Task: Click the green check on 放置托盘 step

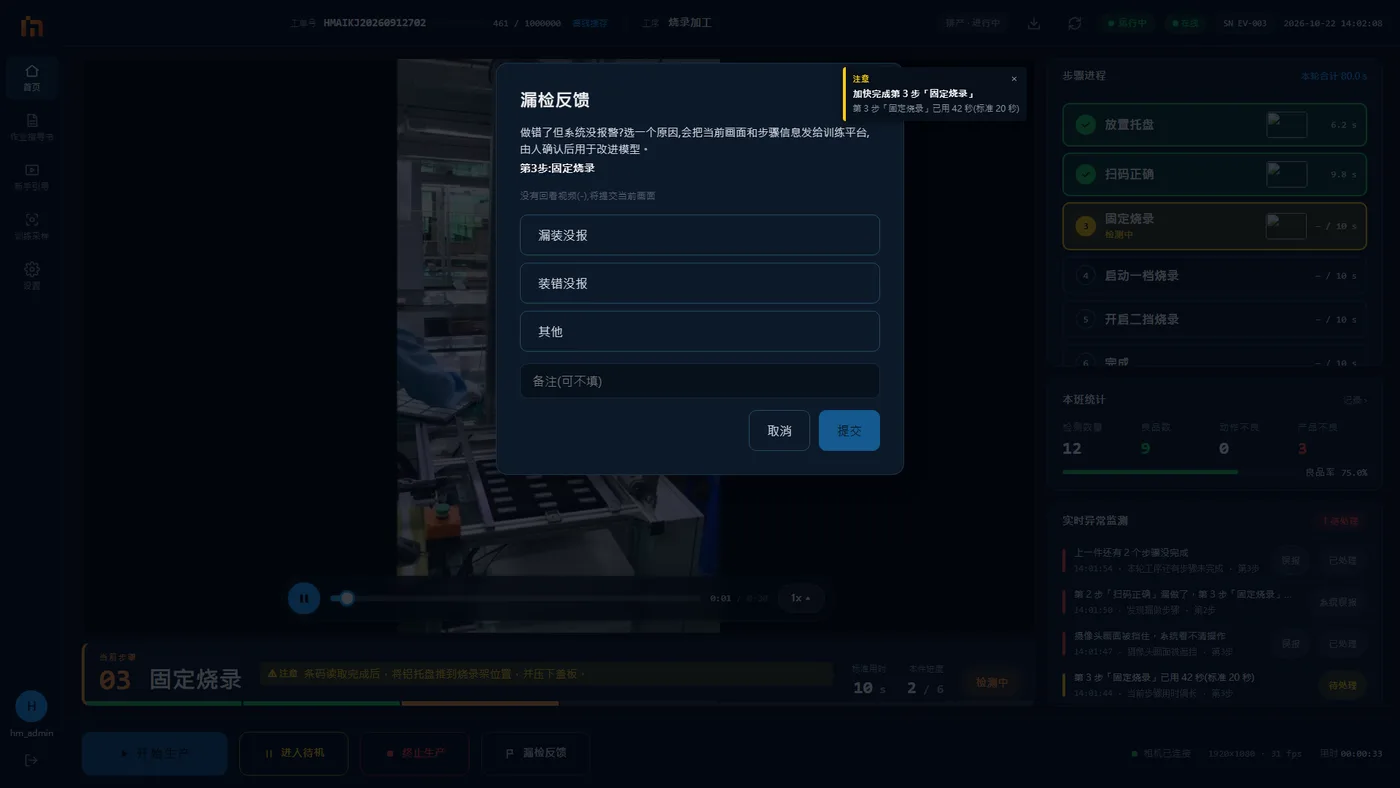Action: point(1085,125)
